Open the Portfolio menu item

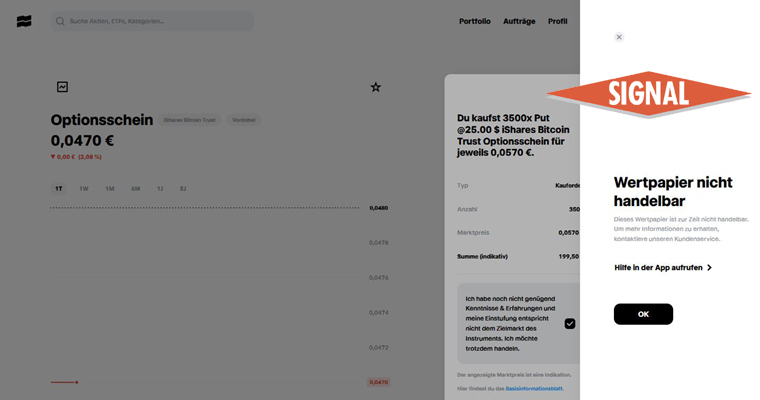[x=475, y=21]
